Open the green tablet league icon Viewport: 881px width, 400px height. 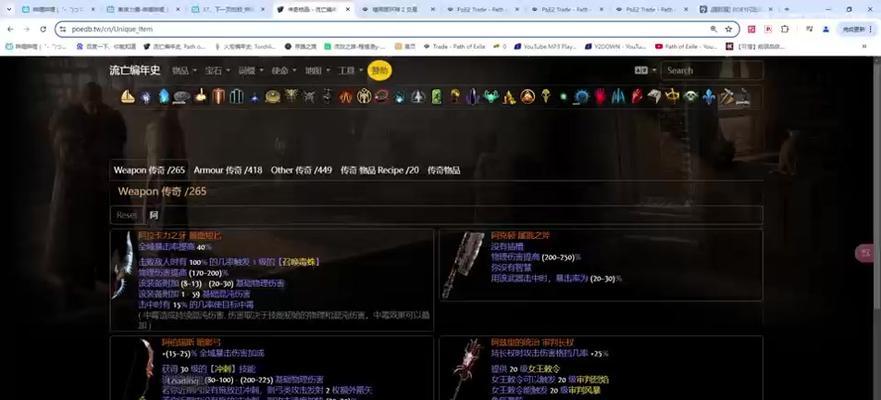tap(436, 97)
